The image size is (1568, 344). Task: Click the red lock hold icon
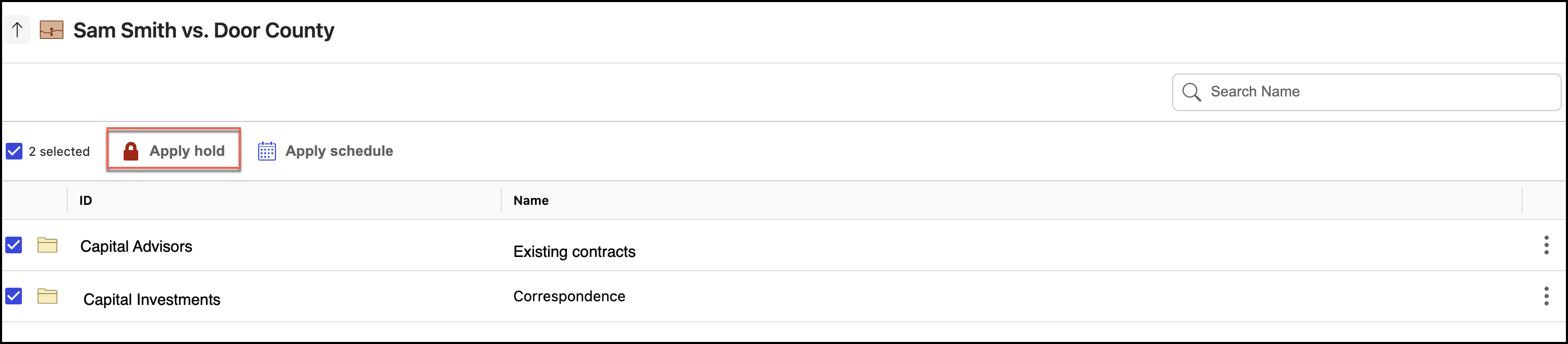pos(131,151)
